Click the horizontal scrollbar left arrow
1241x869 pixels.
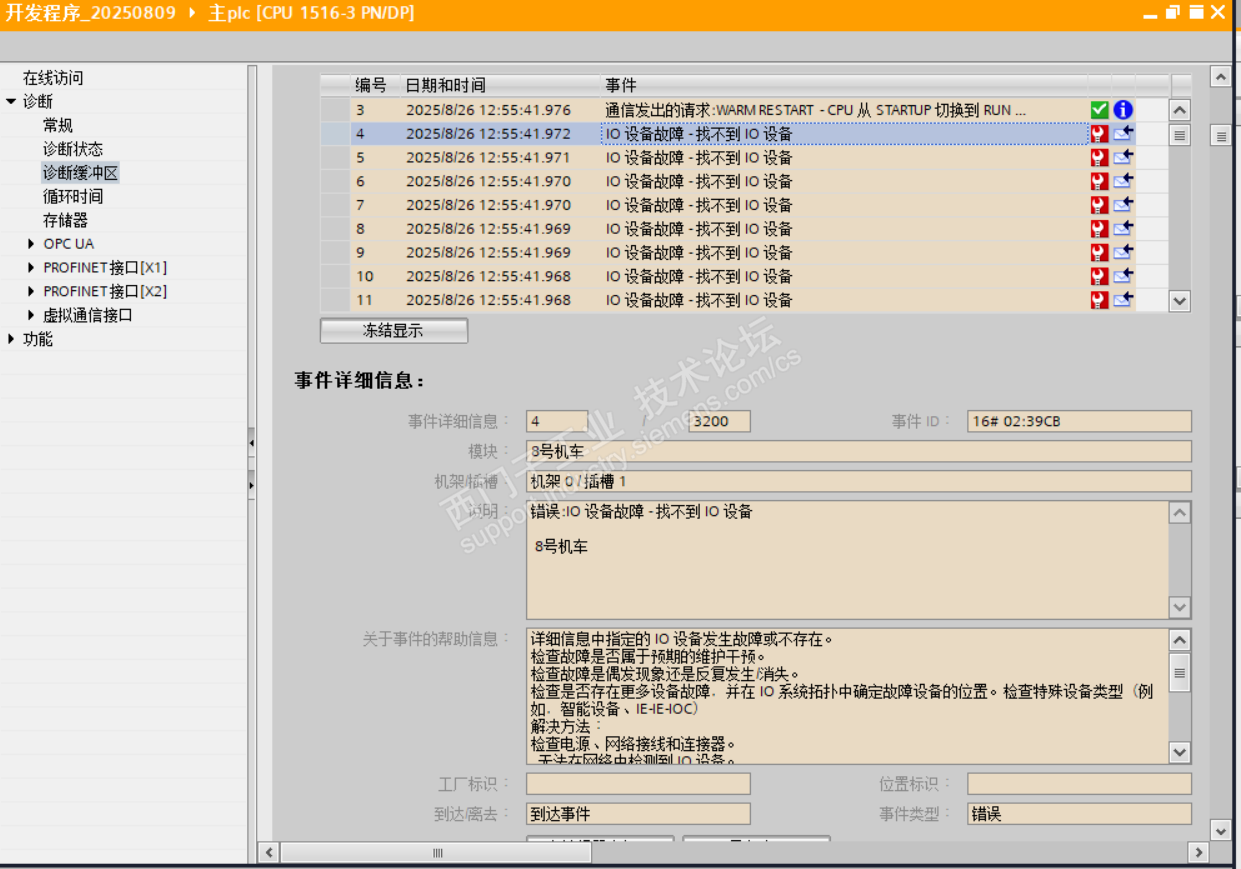[x=268, y=853]
